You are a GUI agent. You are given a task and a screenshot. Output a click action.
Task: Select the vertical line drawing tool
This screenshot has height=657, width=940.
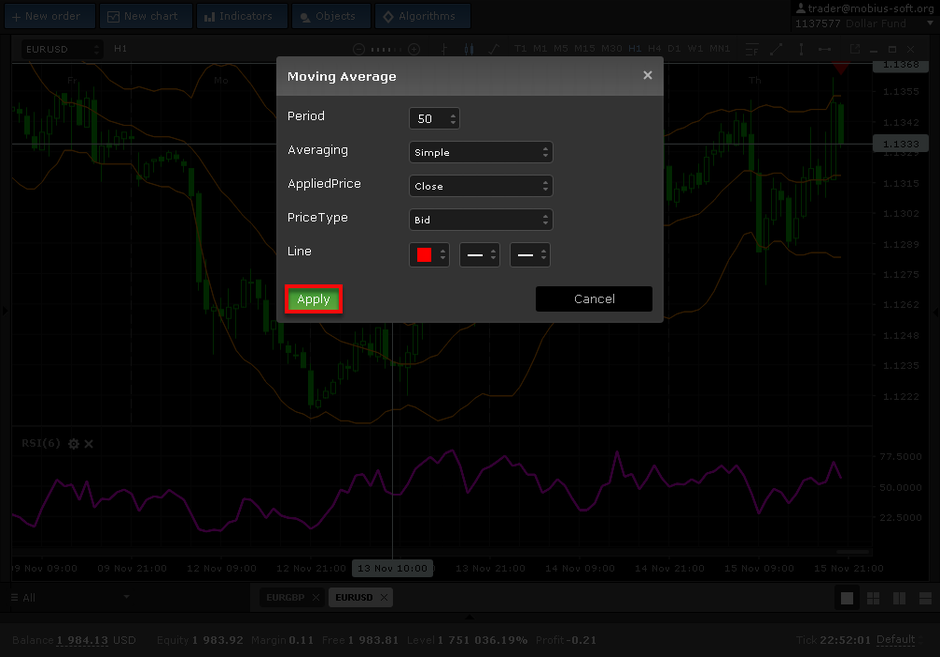tap(801, 49)
